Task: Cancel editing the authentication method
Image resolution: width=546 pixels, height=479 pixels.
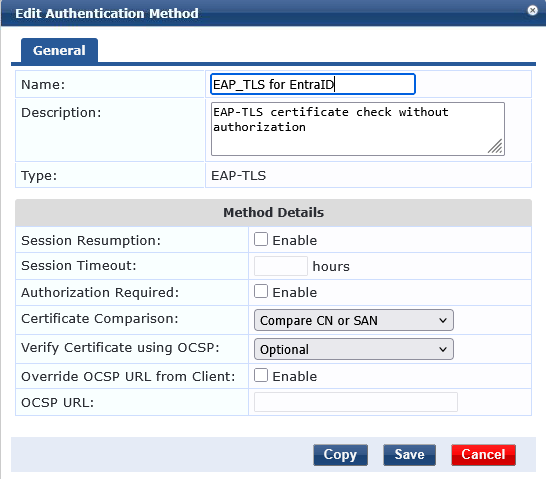Action: click(483, 455)
